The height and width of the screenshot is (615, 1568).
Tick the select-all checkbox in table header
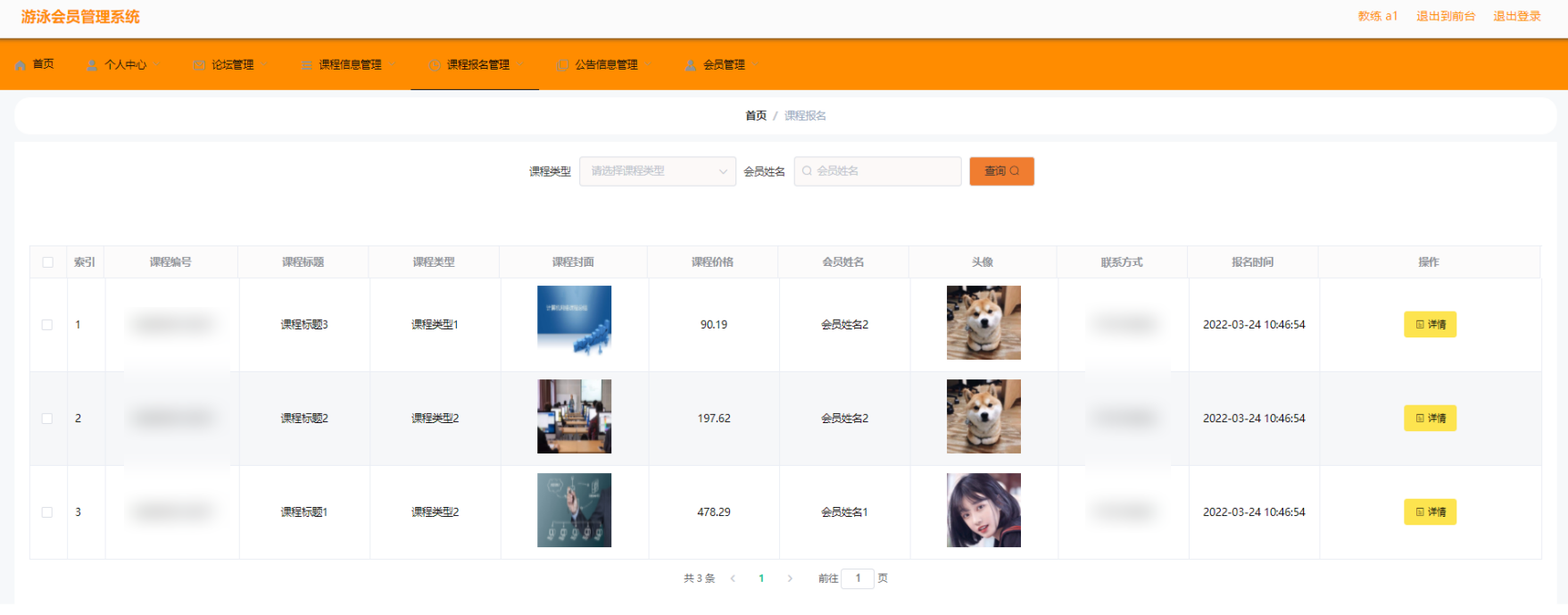click(48, 262)
